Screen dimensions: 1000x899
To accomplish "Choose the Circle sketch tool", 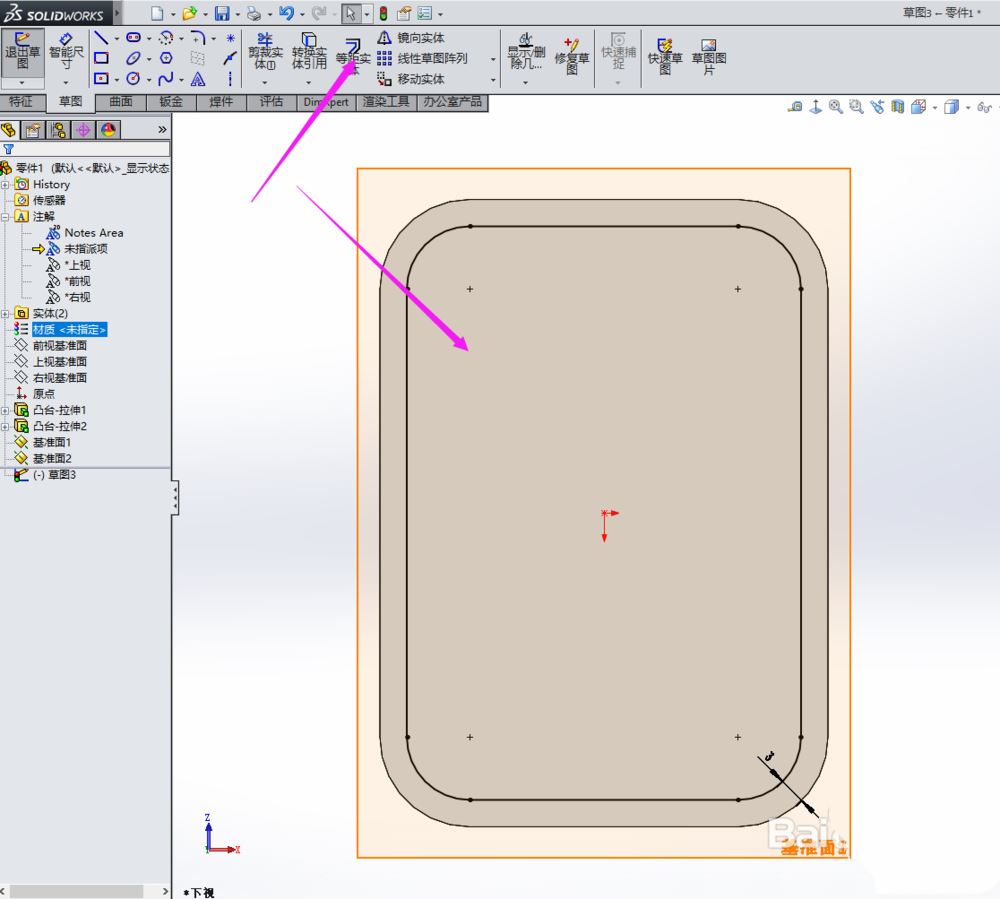I will (133, 78).
